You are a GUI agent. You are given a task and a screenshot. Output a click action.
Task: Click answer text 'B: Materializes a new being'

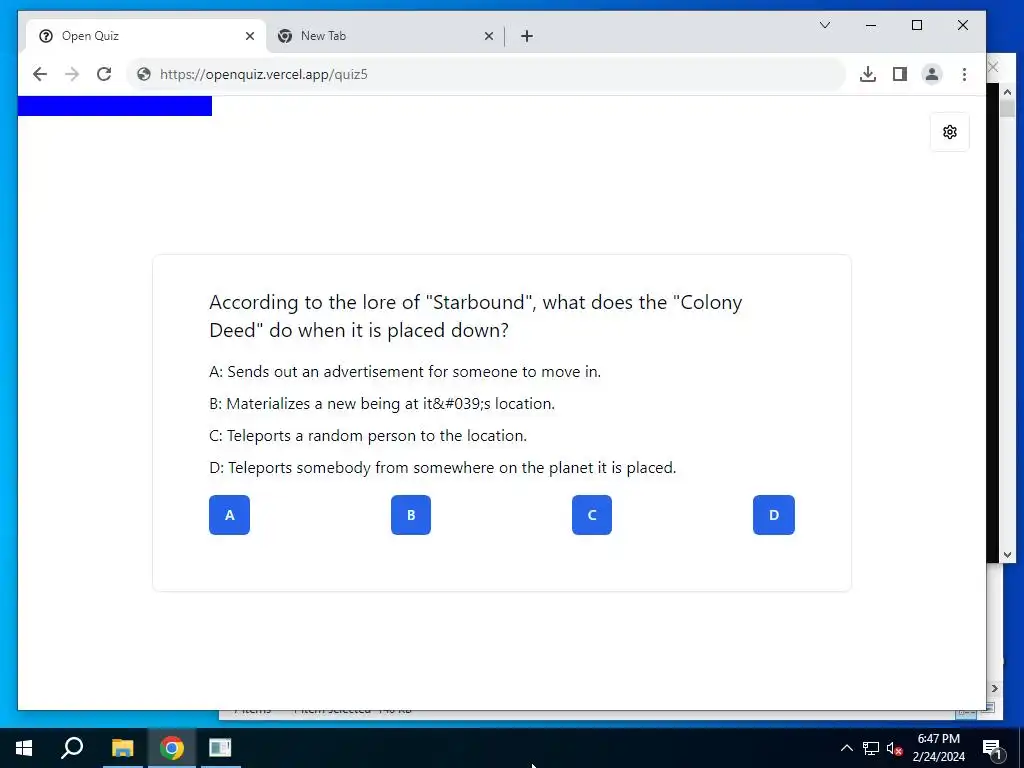[x=382, y=404]
